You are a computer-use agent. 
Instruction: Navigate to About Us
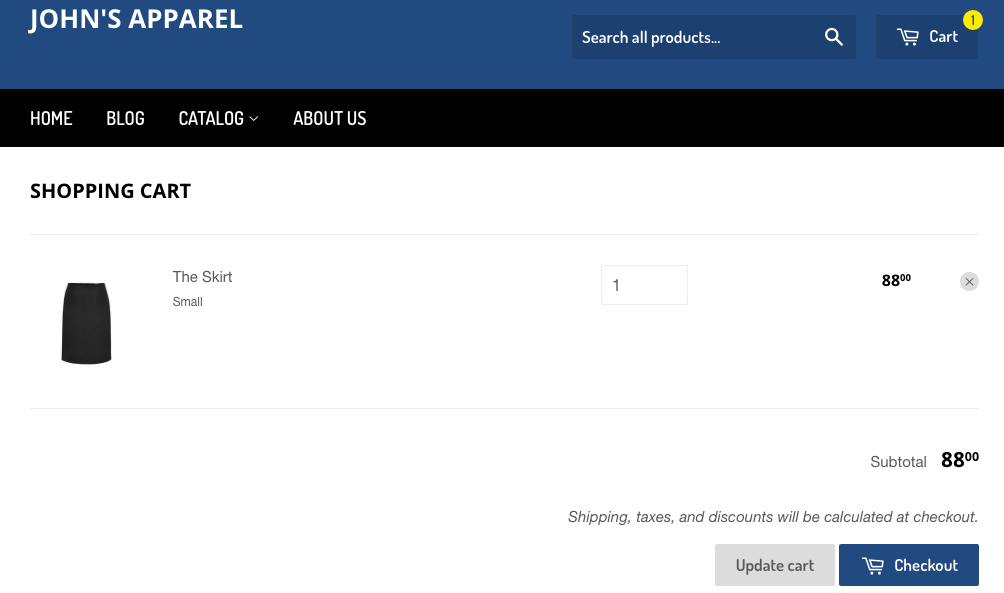329,118
